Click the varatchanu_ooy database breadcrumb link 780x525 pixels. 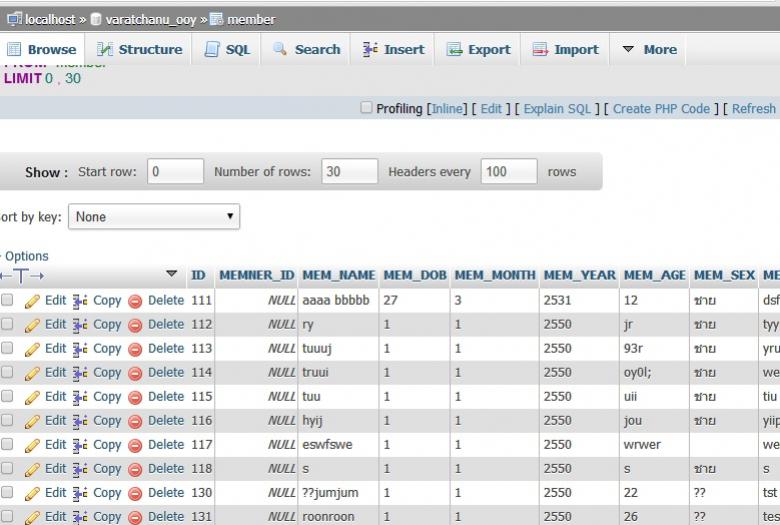point(151,20)
